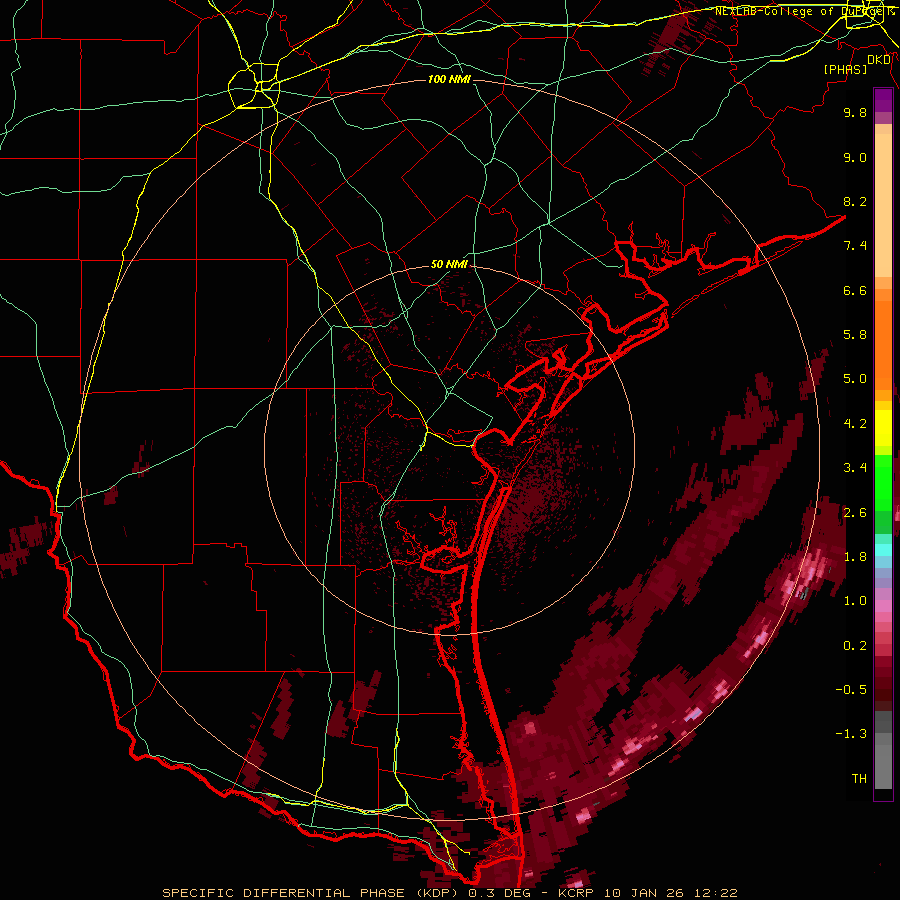Click the 0.2 value on the color scale
The image size is (900, 900).
point(855,646)
